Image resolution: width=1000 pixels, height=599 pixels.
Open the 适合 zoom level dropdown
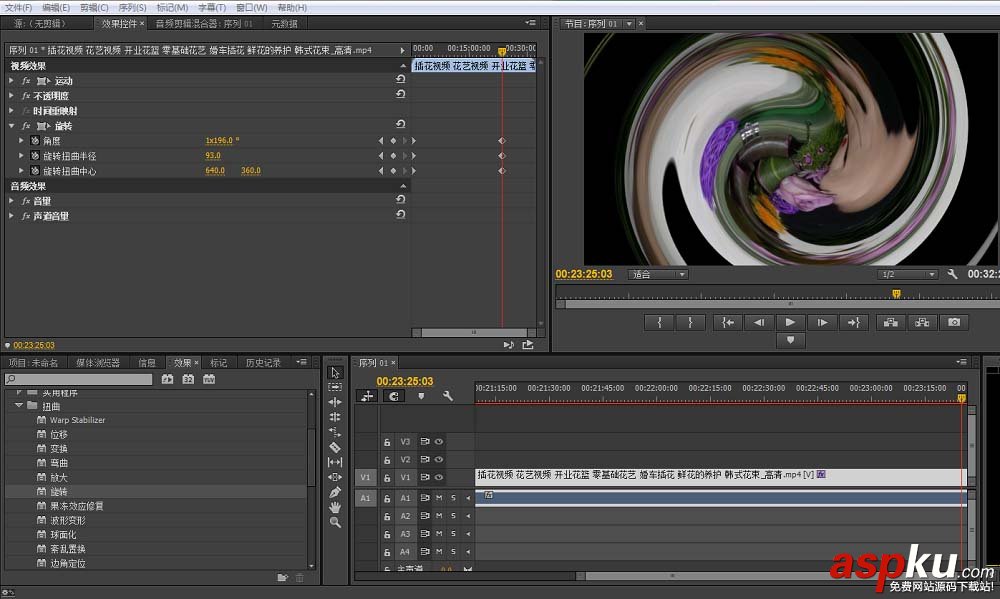click(x=658, y=274)
